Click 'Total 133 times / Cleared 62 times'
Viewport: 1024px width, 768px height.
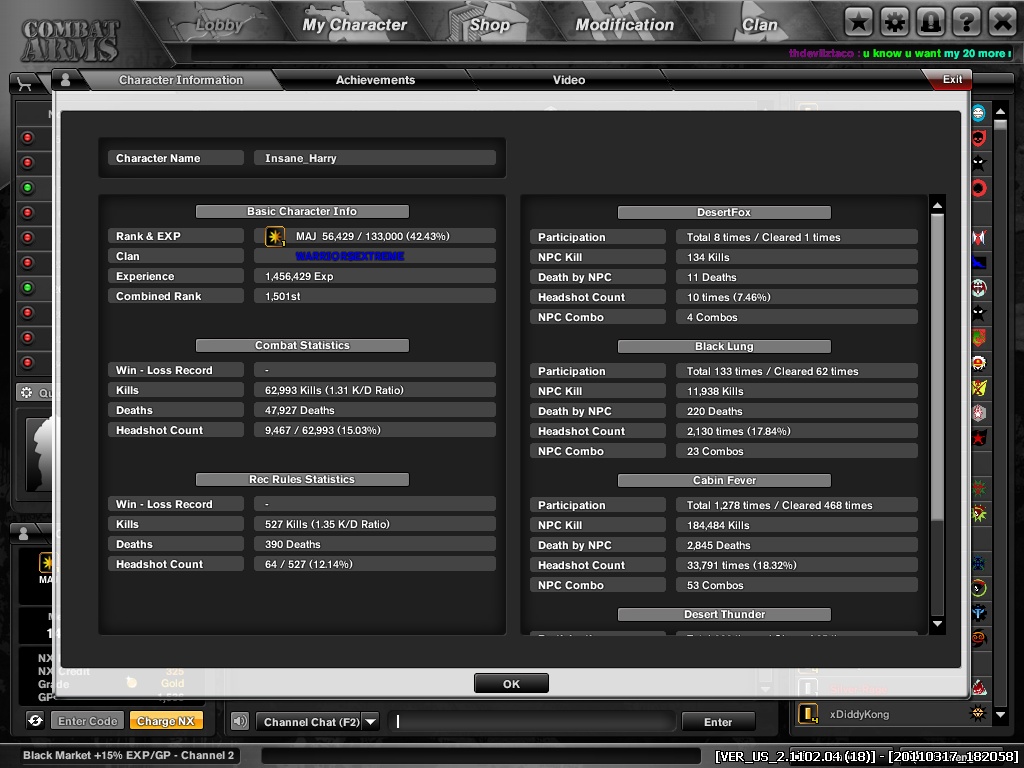coord(773,372)
